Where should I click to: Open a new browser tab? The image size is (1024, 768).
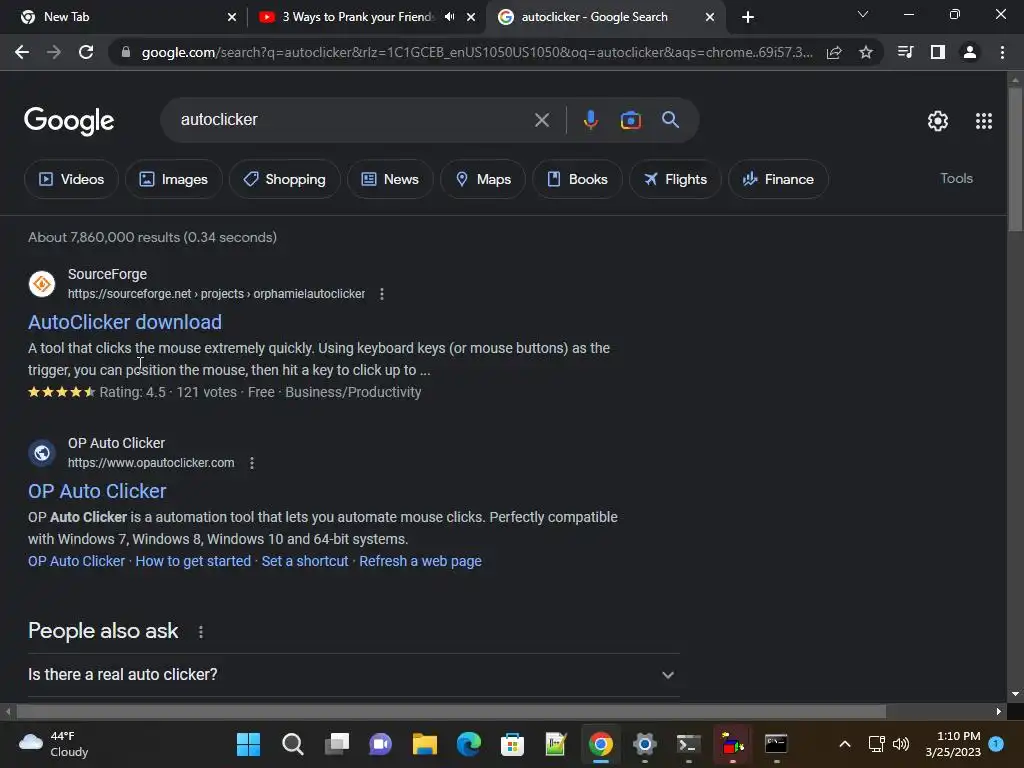(748, 17)
